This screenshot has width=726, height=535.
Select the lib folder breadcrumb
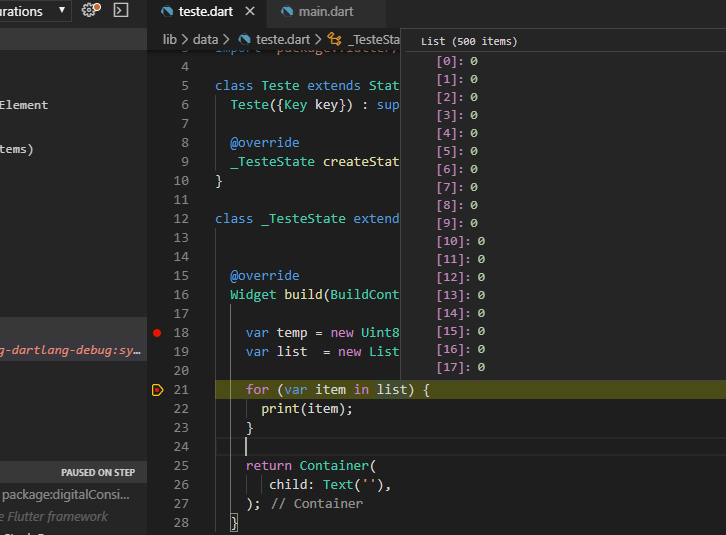(170, 39)
